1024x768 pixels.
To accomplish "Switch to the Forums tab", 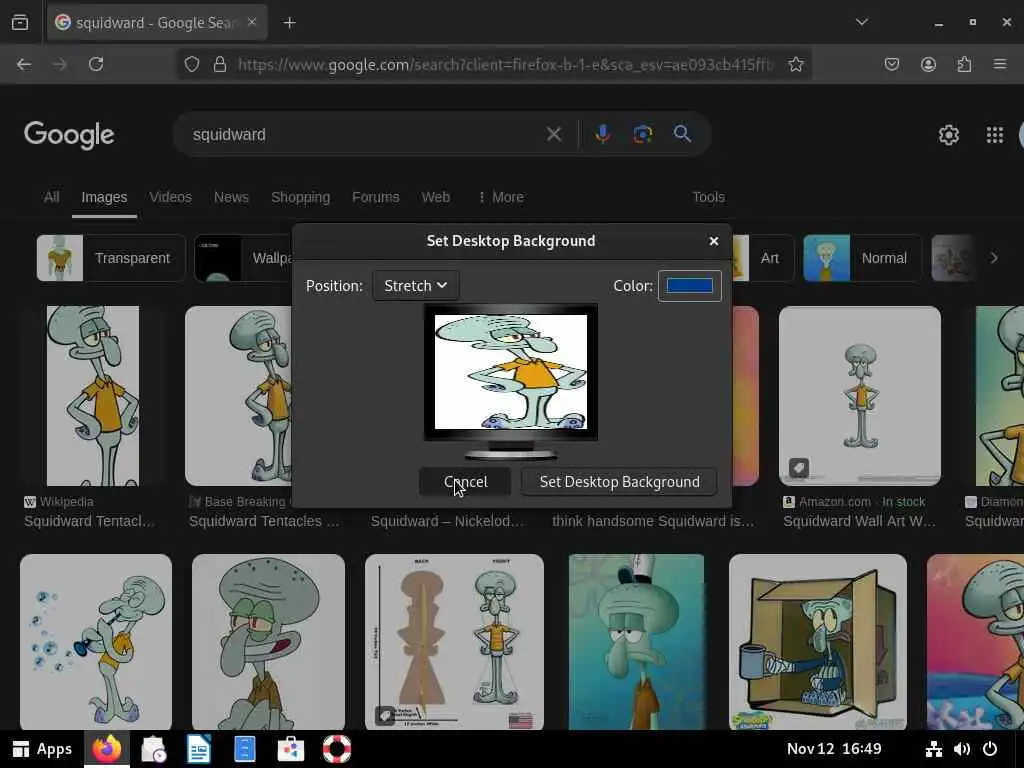I will pyautogui.click(x=376, y=197).
